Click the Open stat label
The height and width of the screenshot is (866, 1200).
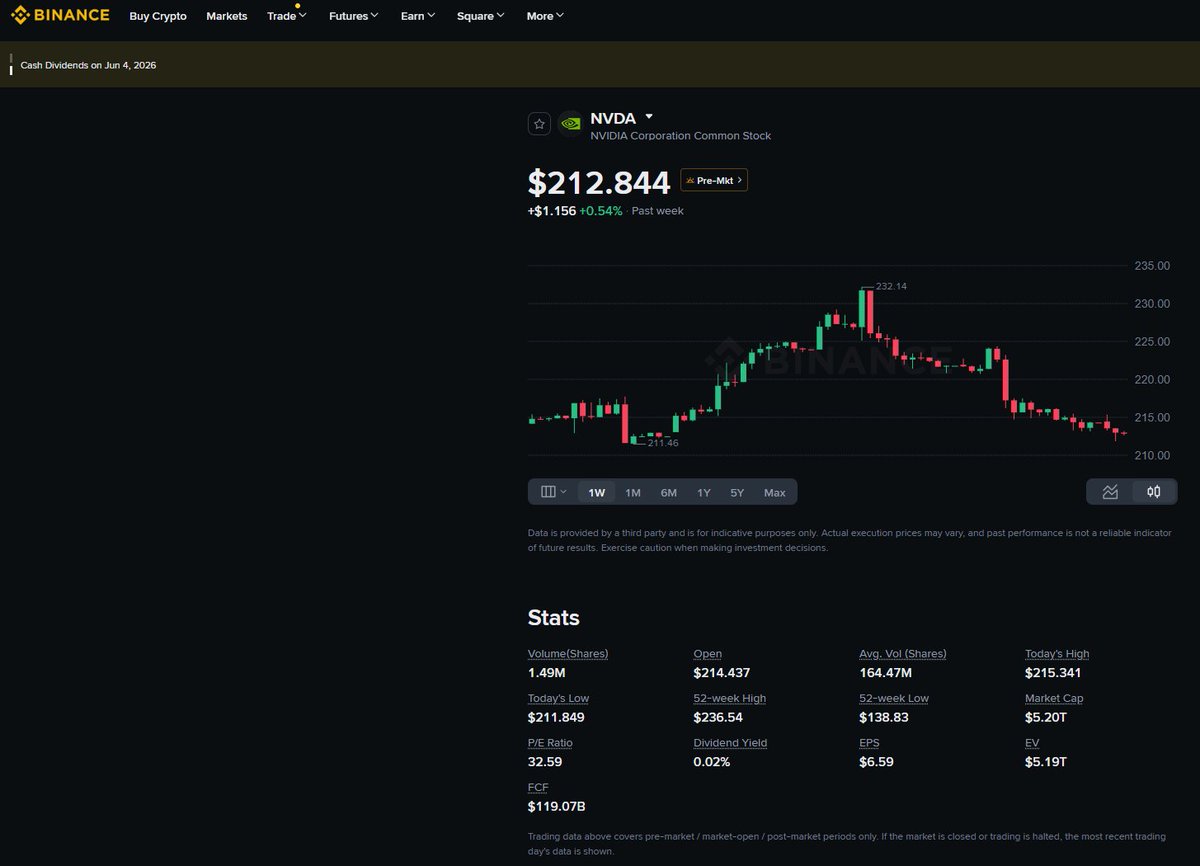708,654
